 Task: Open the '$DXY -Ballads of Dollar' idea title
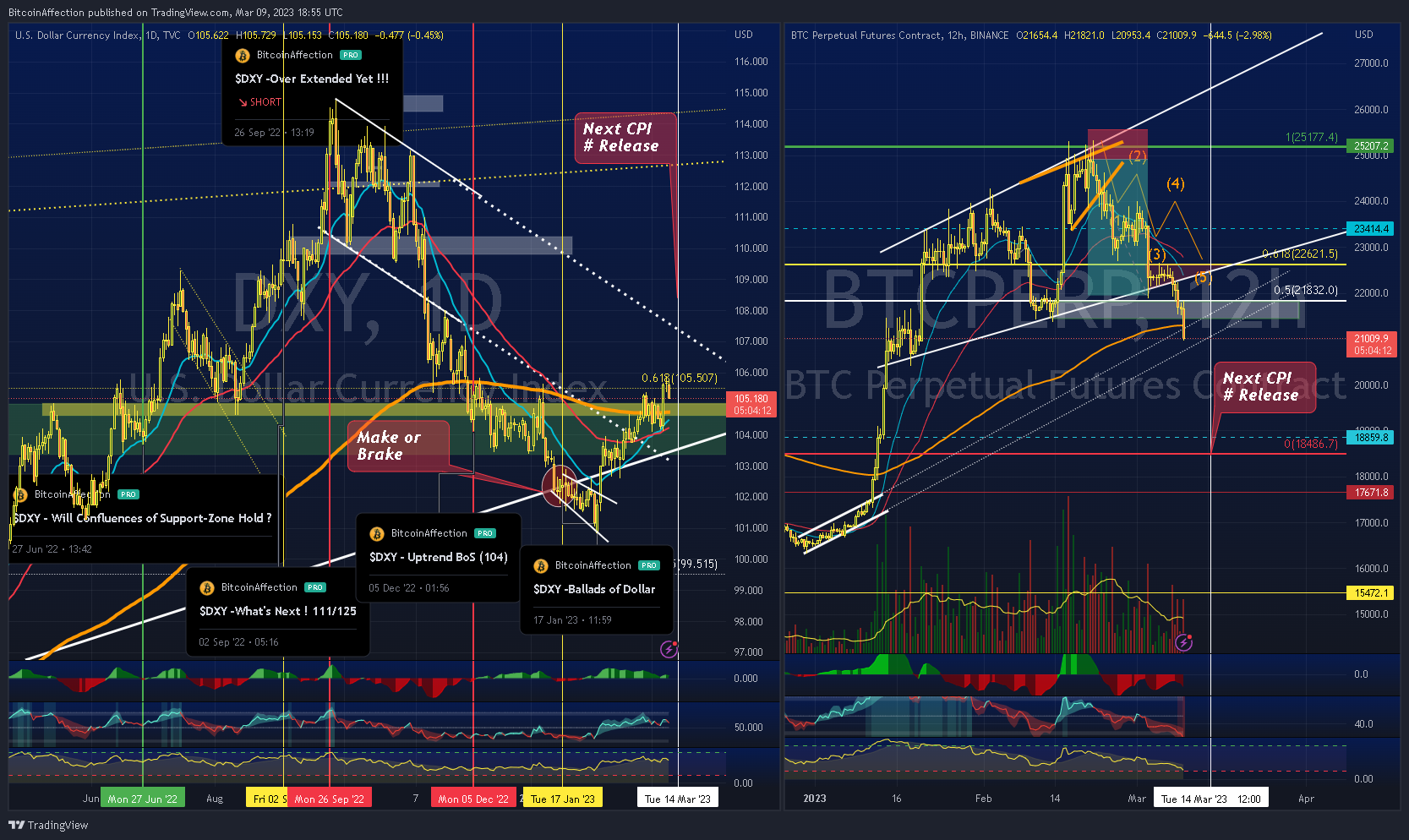[594, 589]
